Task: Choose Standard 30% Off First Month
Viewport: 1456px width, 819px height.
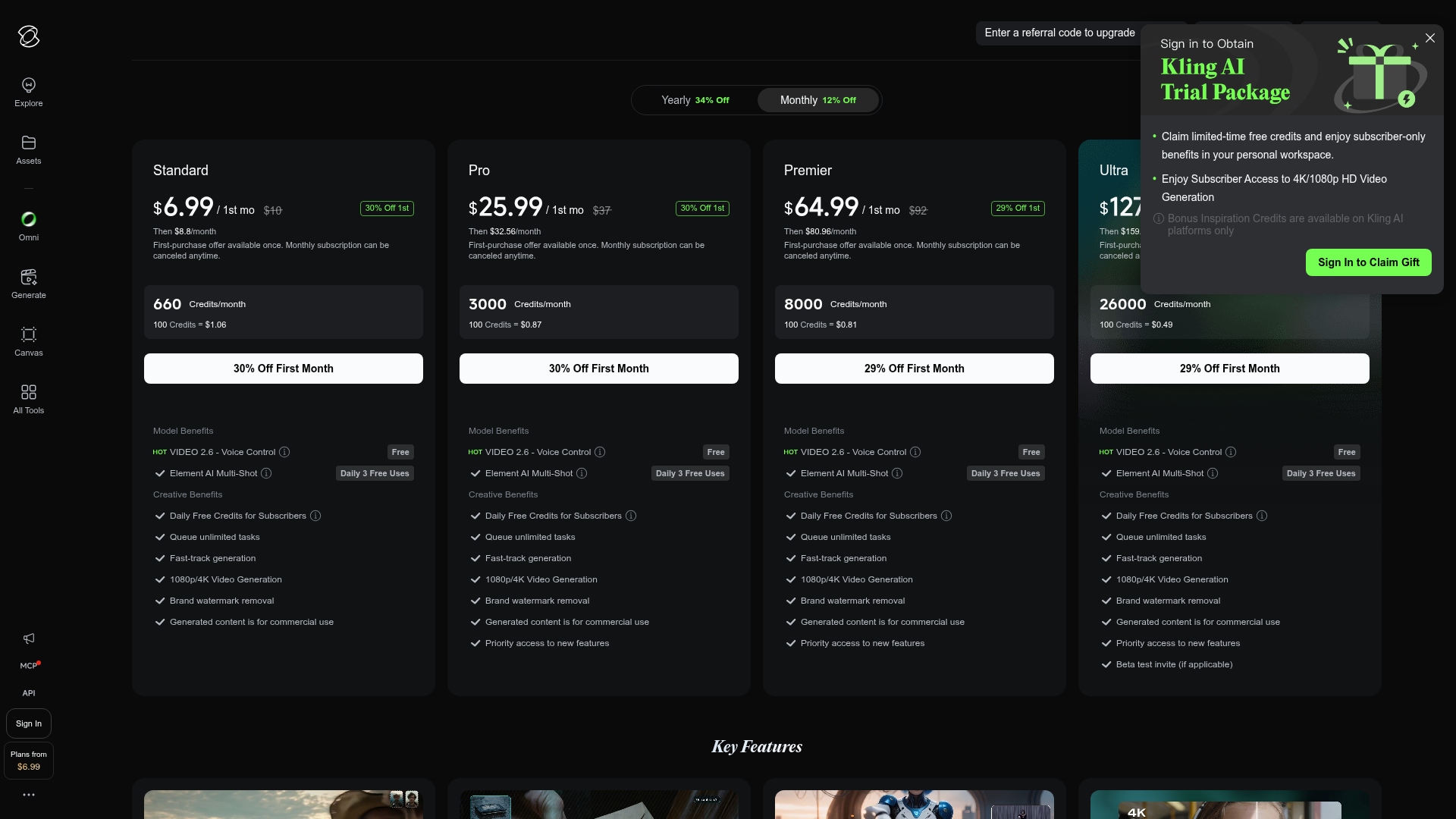Action: pos(284,369)
